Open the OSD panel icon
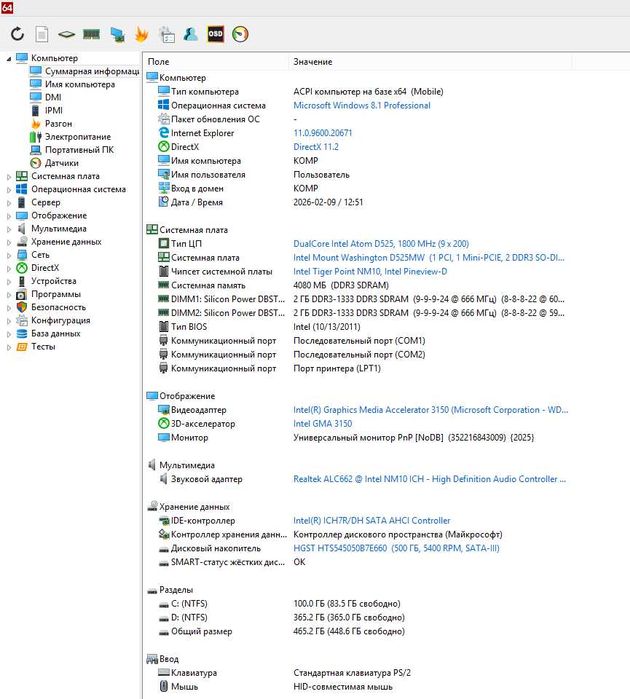The height and width of the screenshot is (699, 630). click(x=215, y=34)
